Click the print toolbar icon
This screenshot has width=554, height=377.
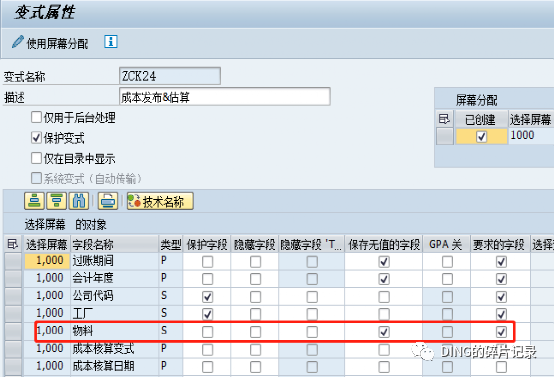(x=108, y=201)
